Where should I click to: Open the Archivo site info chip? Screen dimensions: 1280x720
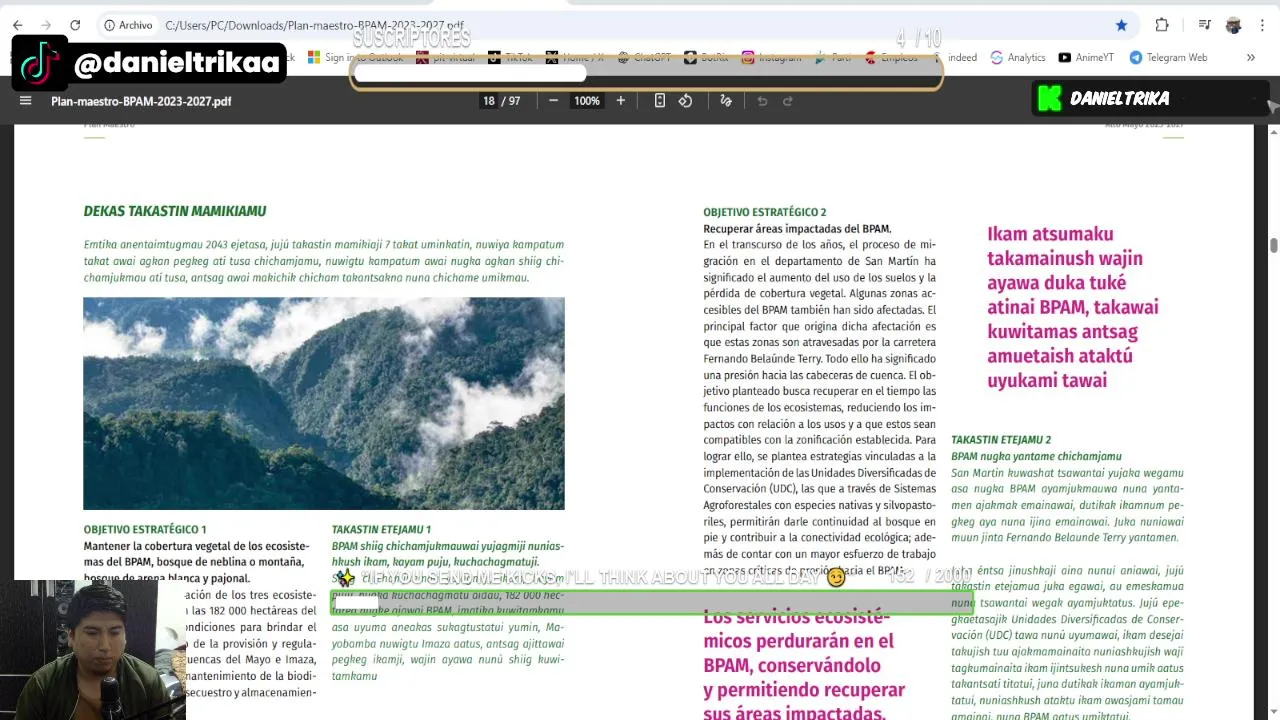pos(129,25)
